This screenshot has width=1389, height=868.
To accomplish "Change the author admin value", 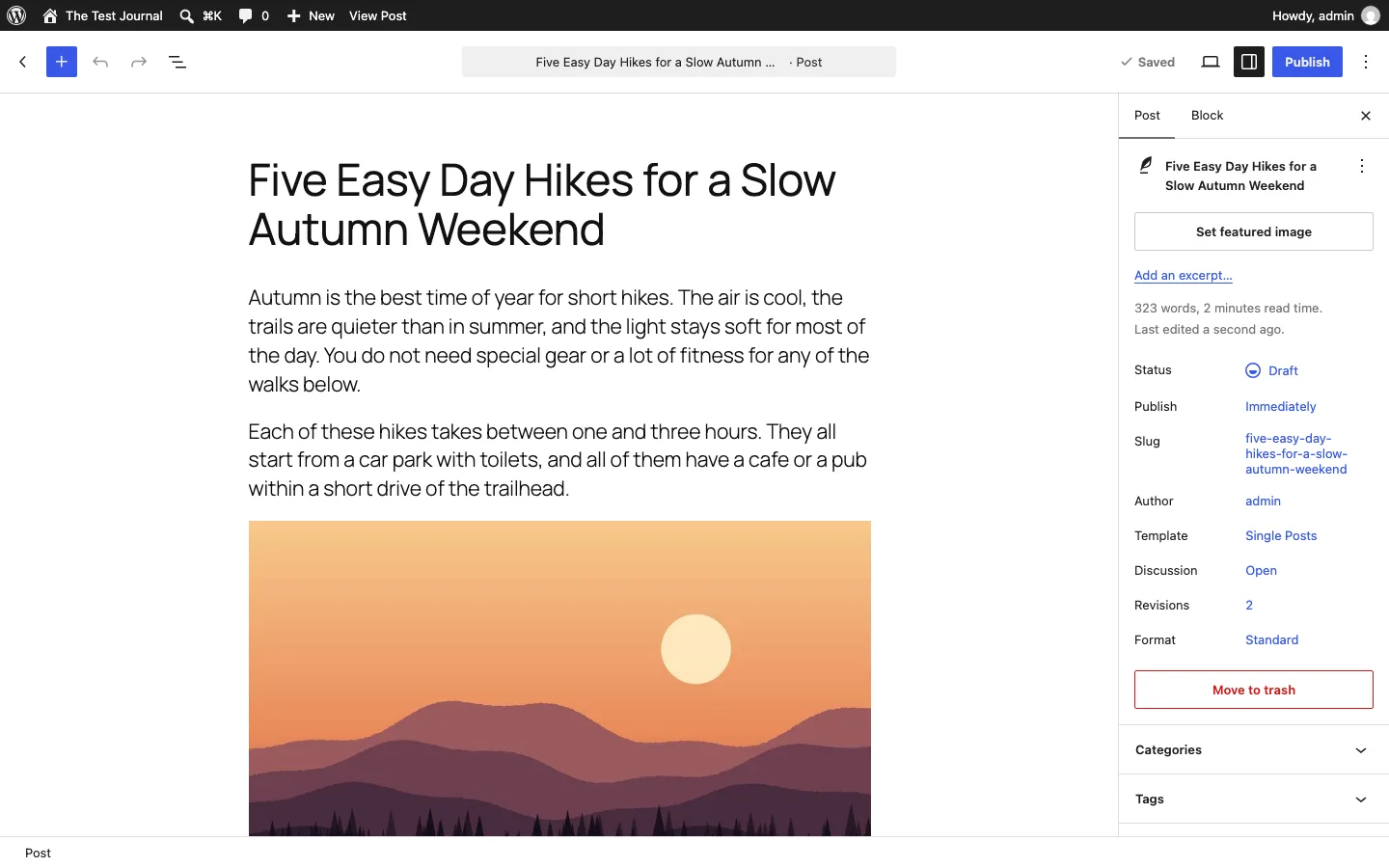I will pyautogui.click(x=1263, y=502).
